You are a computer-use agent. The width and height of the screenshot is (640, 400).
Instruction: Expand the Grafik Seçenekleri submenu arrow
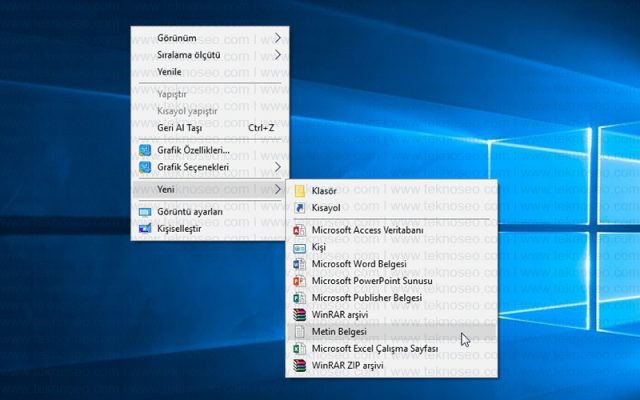point(278,167)
